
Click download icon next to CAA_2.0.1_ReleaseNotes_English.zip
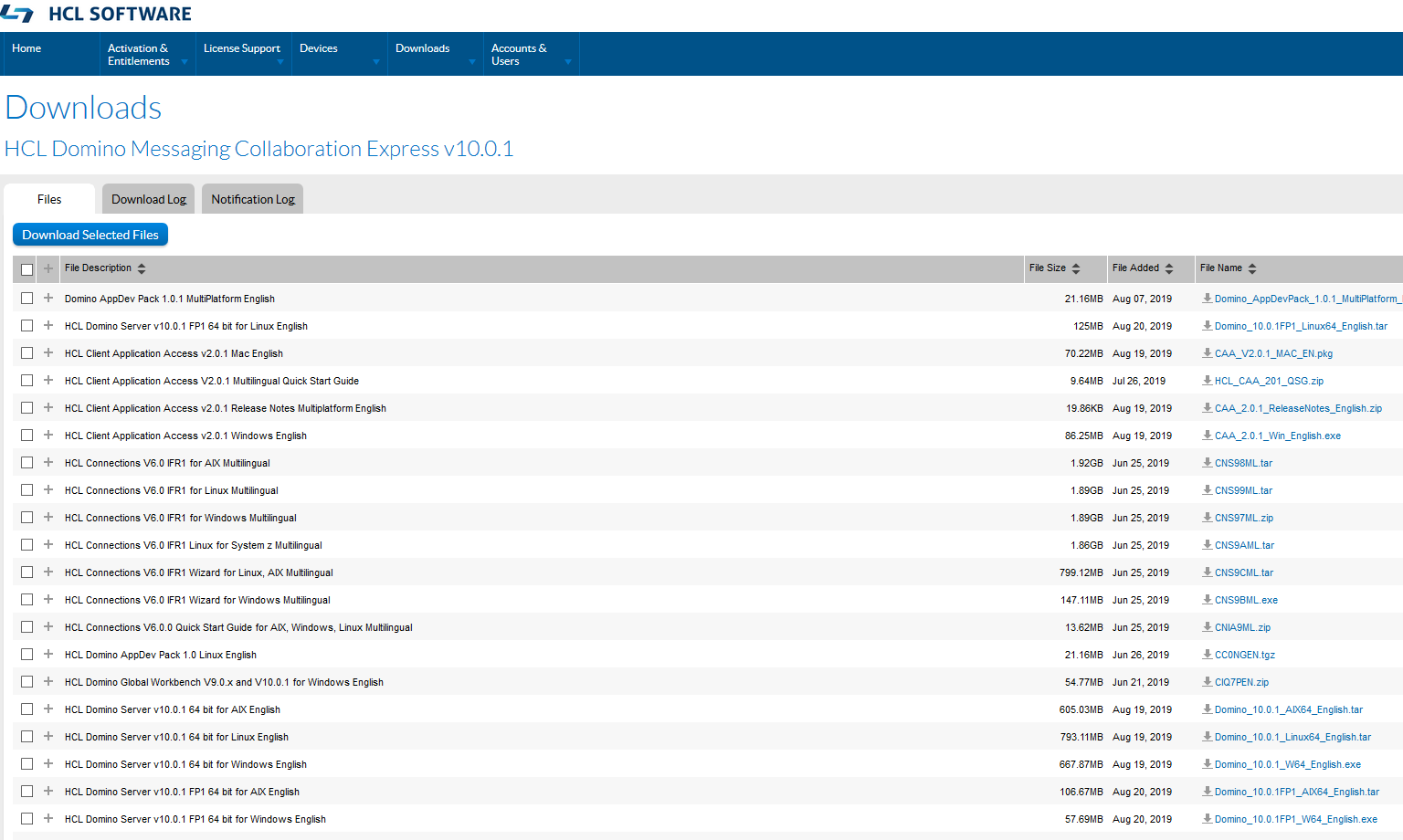pos(1208,408)
